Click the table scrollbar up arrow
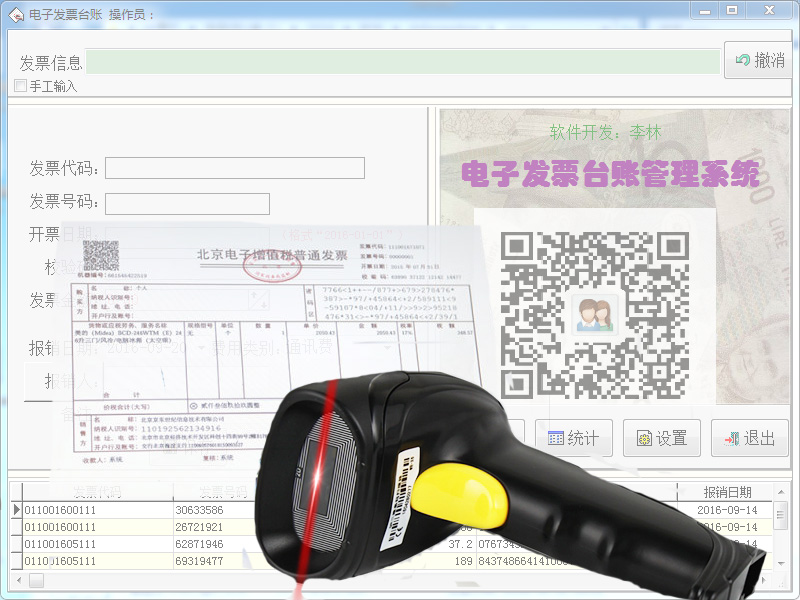This screenshot has height=600, width=800. [x=781, y=492]
